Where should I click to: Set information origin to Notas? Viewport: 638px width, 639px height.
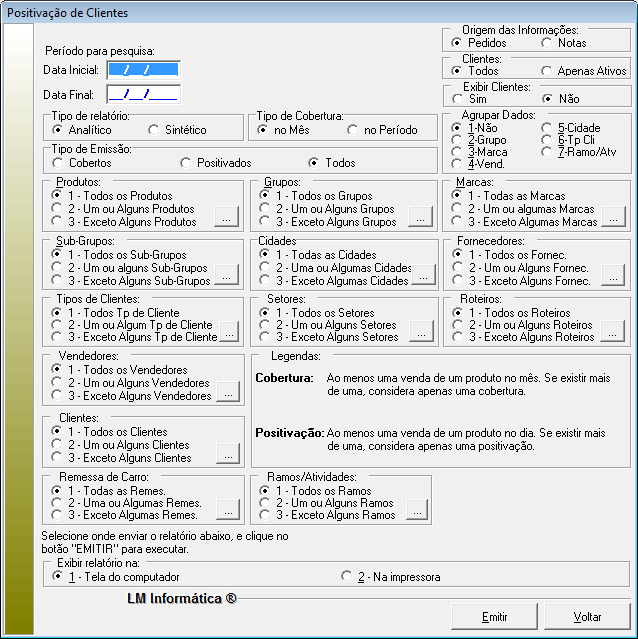(547, 43)
